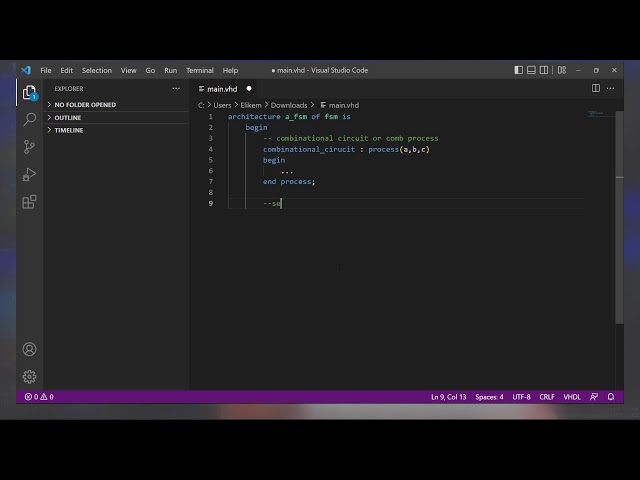This screenshot has height=480, width=640.
Task: Click the feedback icon in status bar
Action: tap(594, 397)
